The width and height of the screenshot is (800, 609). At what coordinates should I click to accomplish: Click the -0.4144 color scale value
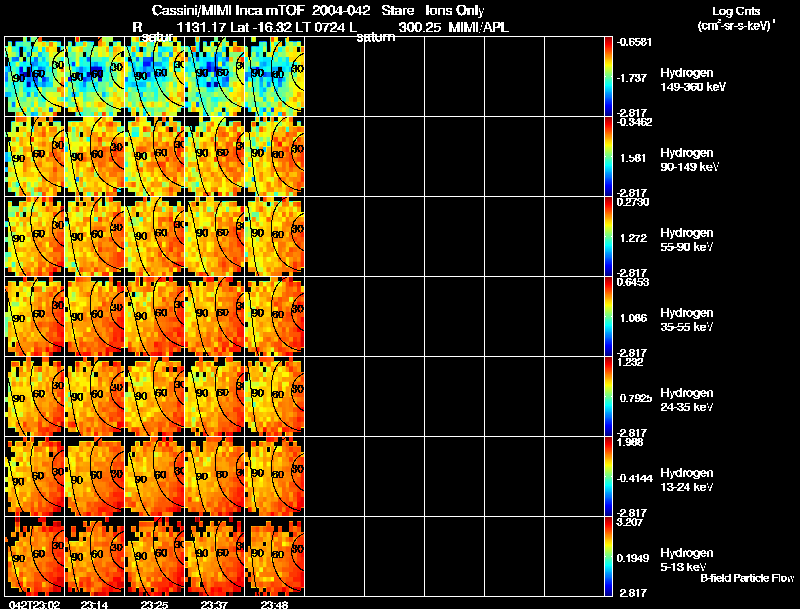[x=634, y=478]
